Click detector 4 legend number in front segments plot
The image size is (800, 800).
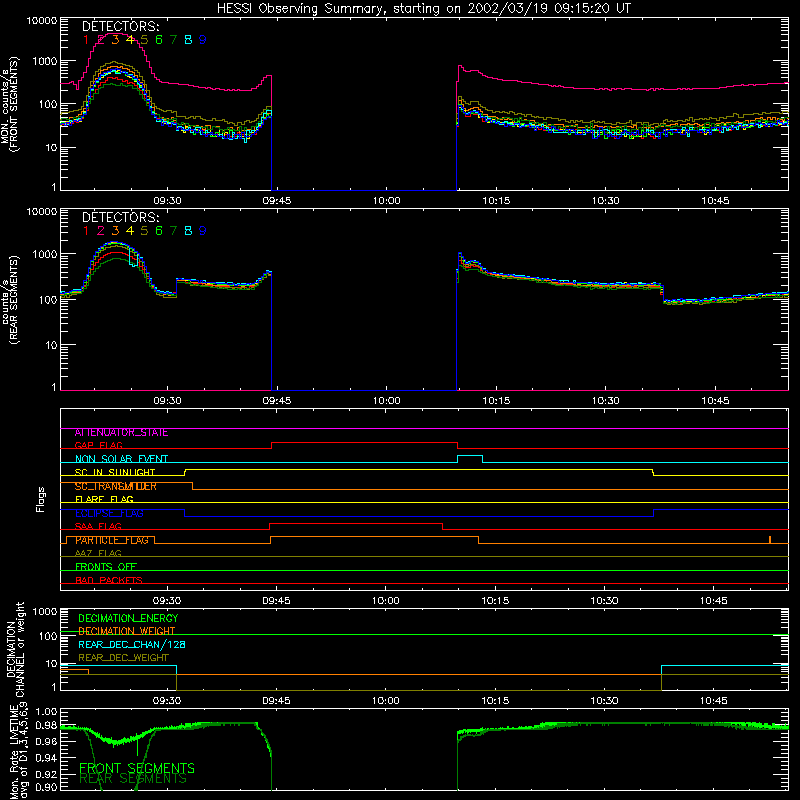coord(130,40)
